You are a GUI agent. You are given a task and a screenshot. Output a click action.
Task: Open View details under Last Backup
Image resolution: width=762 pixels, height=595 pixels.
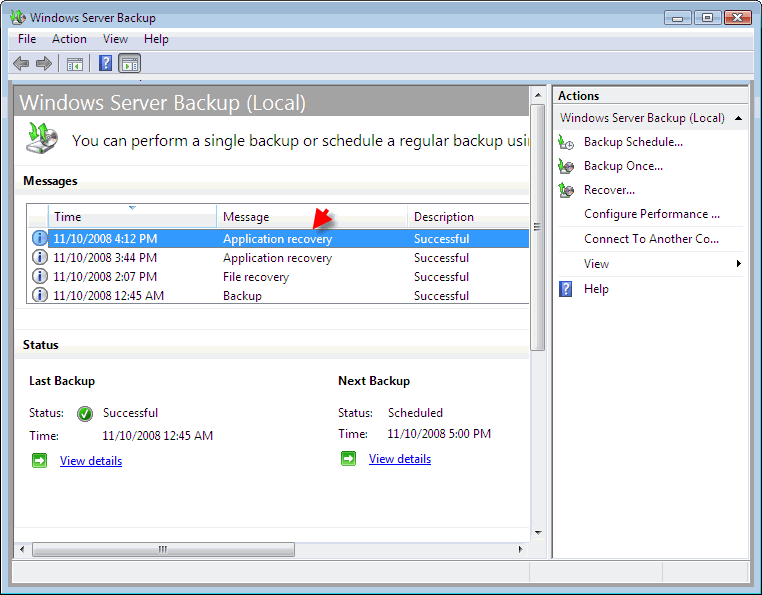click(x=91, y=461)
